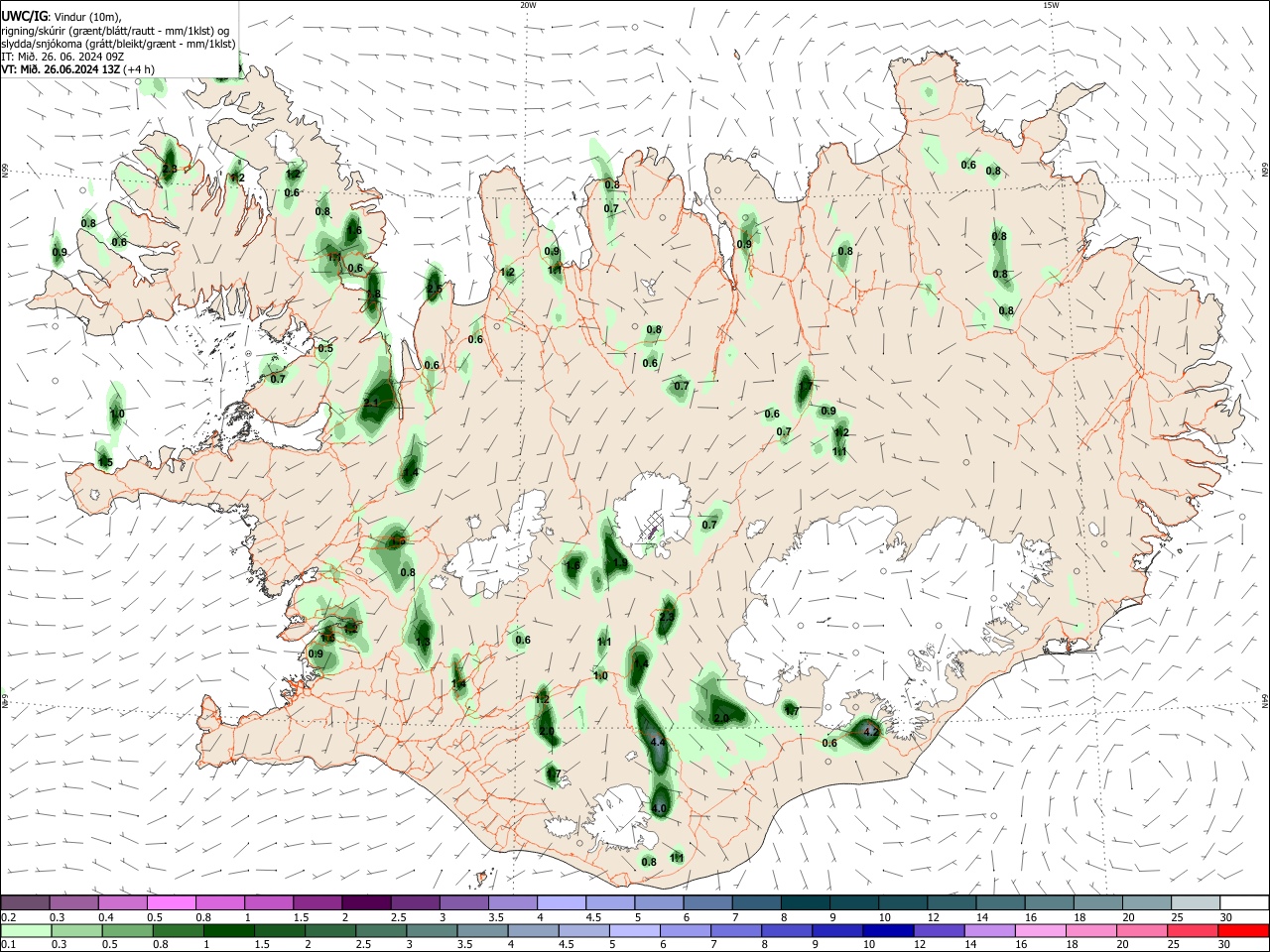Viewport: 1270px width, 952px height.
Task: Click the dark purple 2–2.5 snow legend swatch
Action: [x=366, y=902]
